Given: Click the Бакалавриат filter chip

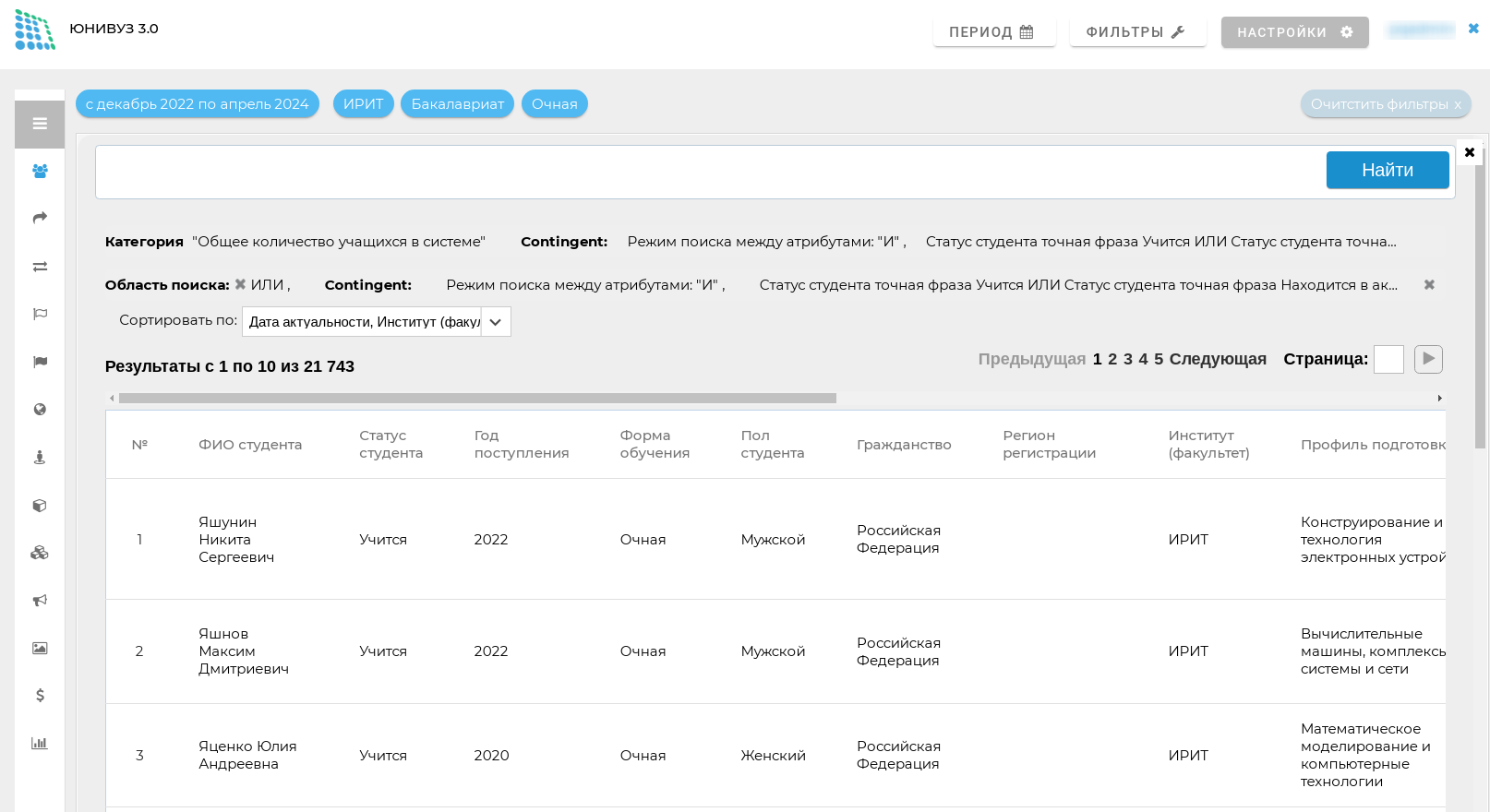Looking at the screenshot, I should [458, 104].
